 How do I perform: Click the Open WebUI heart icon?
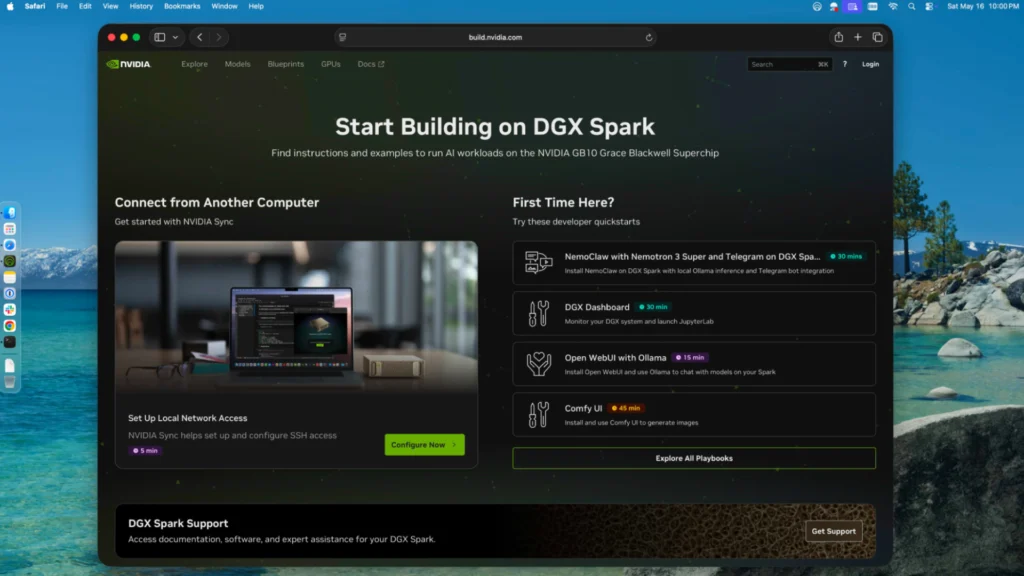(x=539, y=364)
